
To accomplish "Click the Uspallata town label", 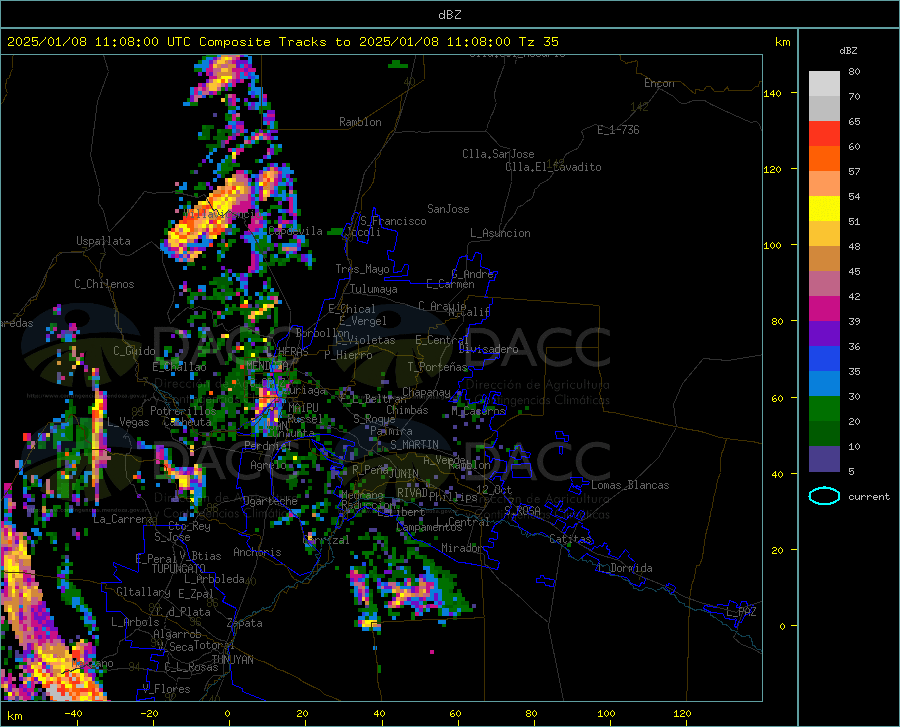I will (x=103, y=241).
